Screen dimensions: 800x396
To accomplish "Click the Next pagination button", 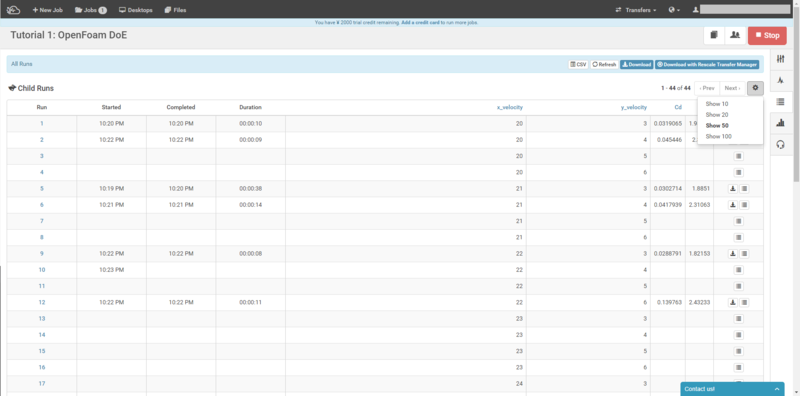I will pyautogui.click(x=732, y=88).
